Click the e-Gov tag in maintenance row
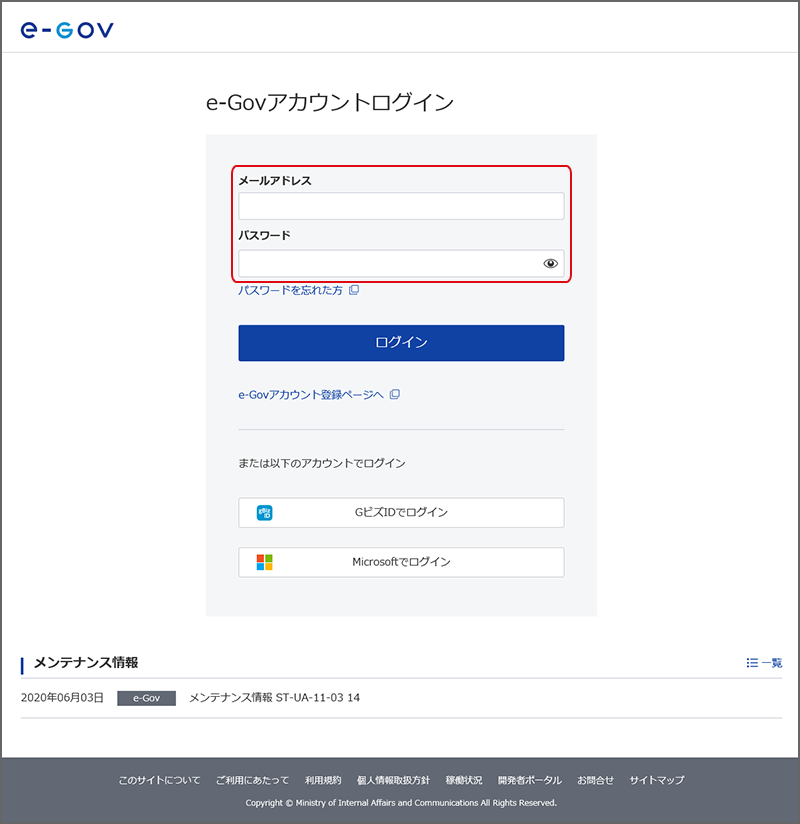Screen dimensions: 800x824 146,698
